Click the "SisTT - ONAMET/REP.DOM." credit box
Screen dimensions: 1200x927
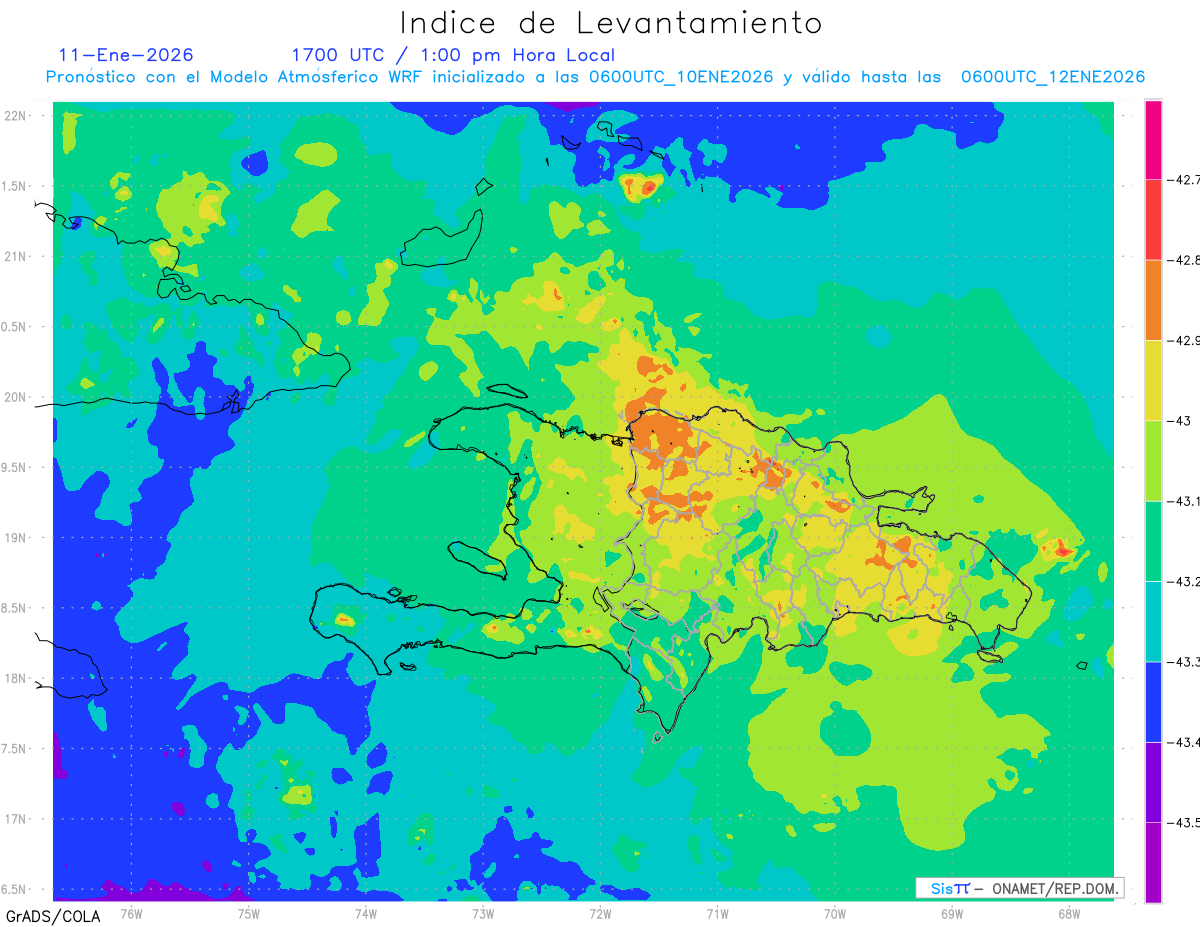(1019, 888)
